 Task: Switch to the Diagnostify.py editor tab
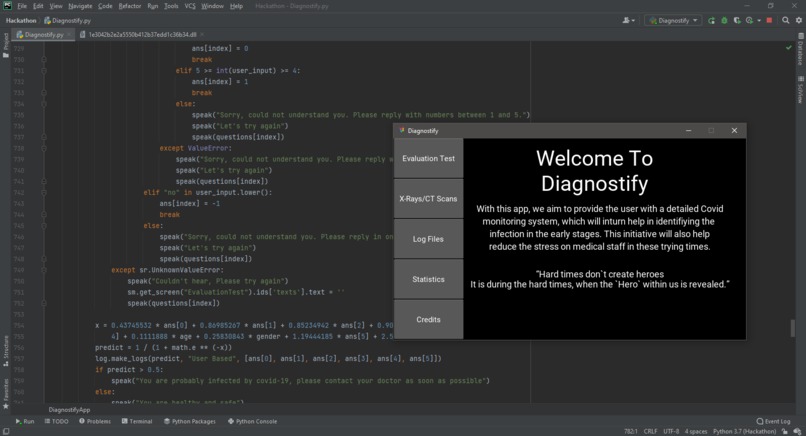click(x=44, y=34)
